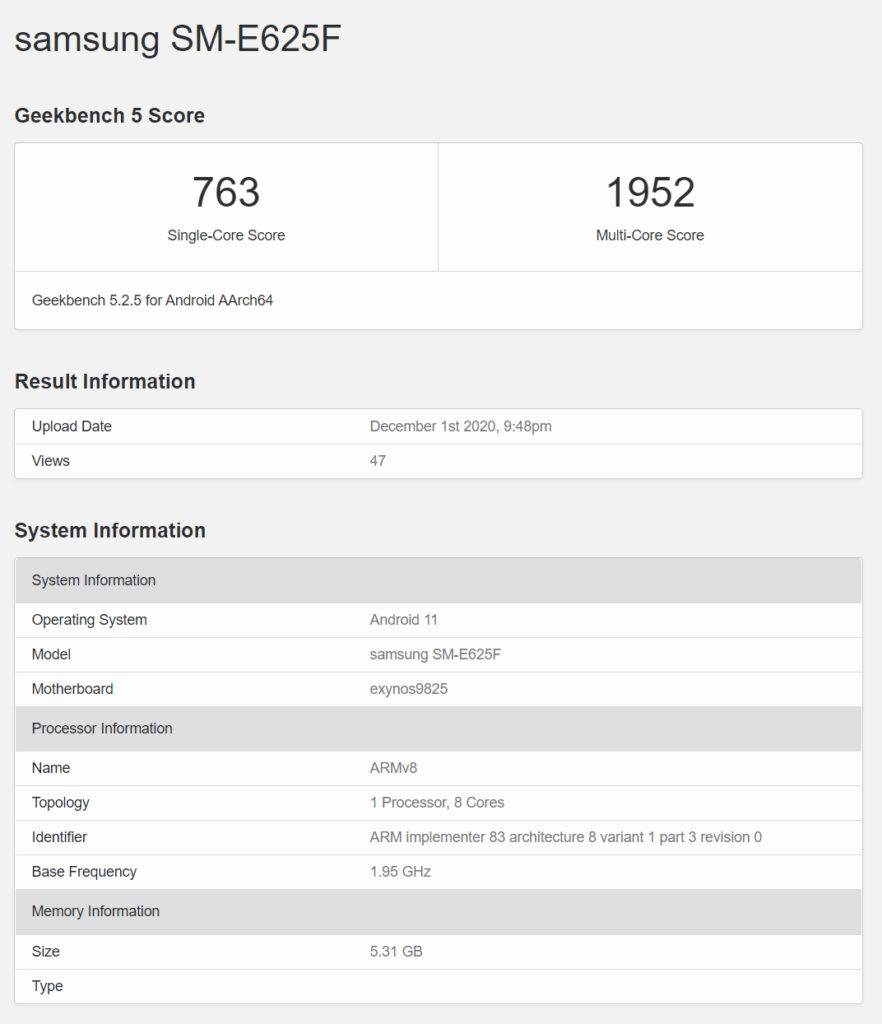Click the Type row label
This screenshot has height=1024, width=882.
[x=47, y=986]
